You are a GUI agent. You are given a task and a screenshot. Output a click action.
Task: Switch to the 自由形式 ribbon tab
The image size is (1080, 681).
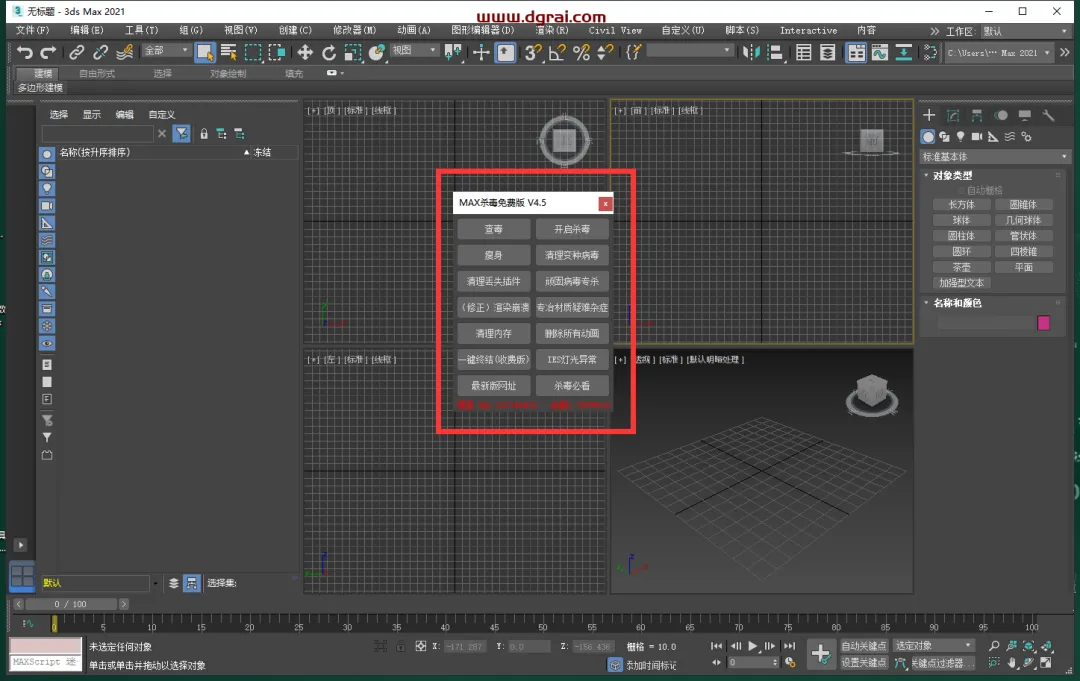point(97,74)
